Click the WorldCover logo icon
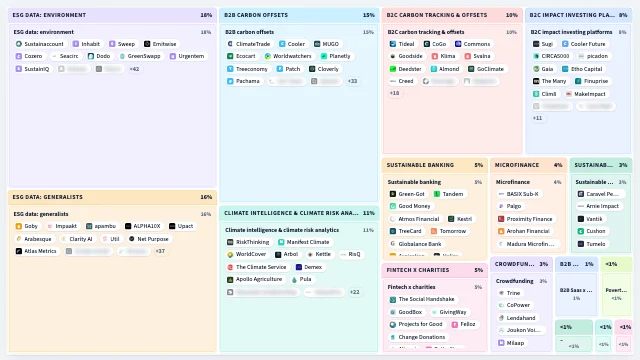This screenshot has width=640, height=360. [230, 254]
